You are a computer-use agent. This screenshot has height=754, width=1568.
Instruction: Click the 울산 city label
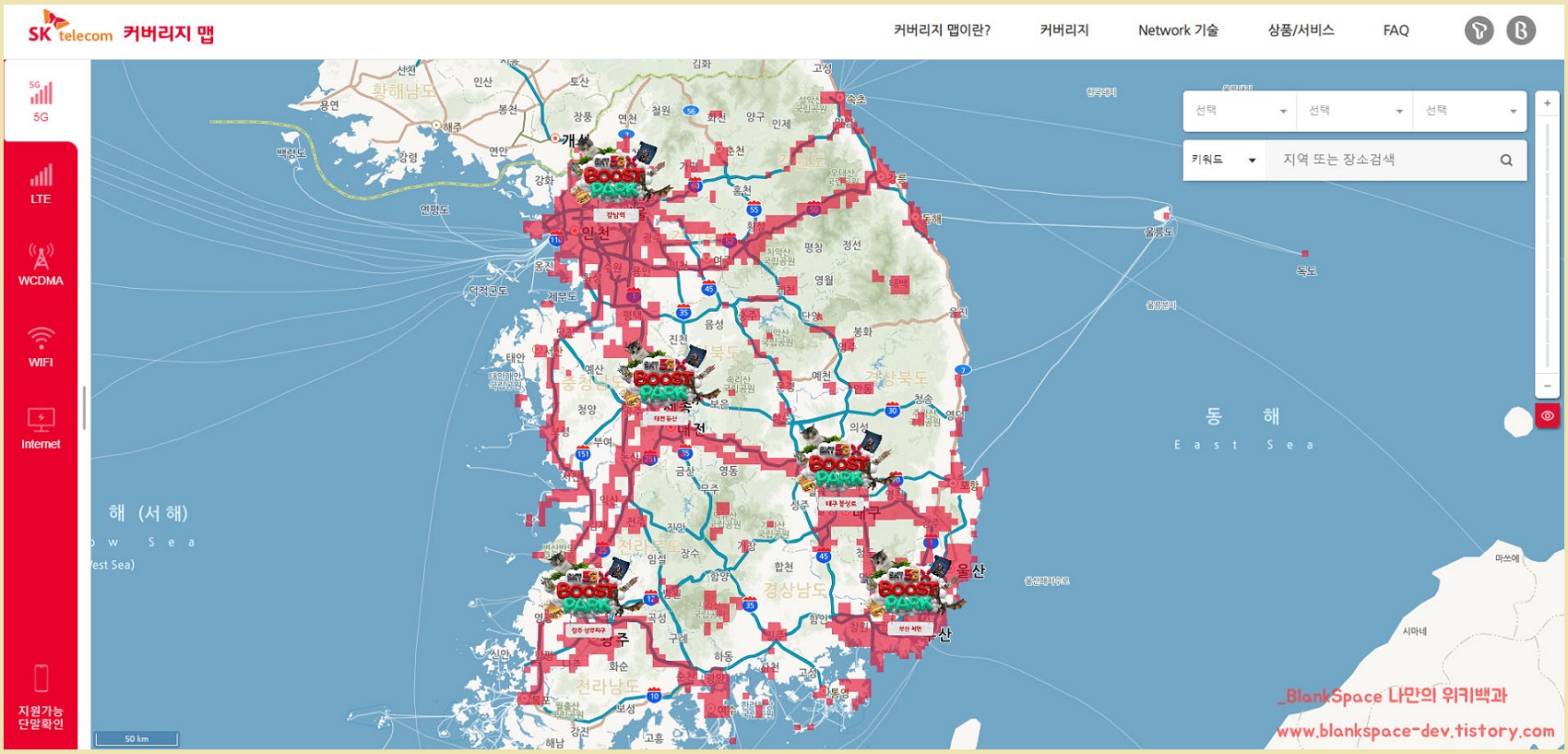[x=970, y=570]
